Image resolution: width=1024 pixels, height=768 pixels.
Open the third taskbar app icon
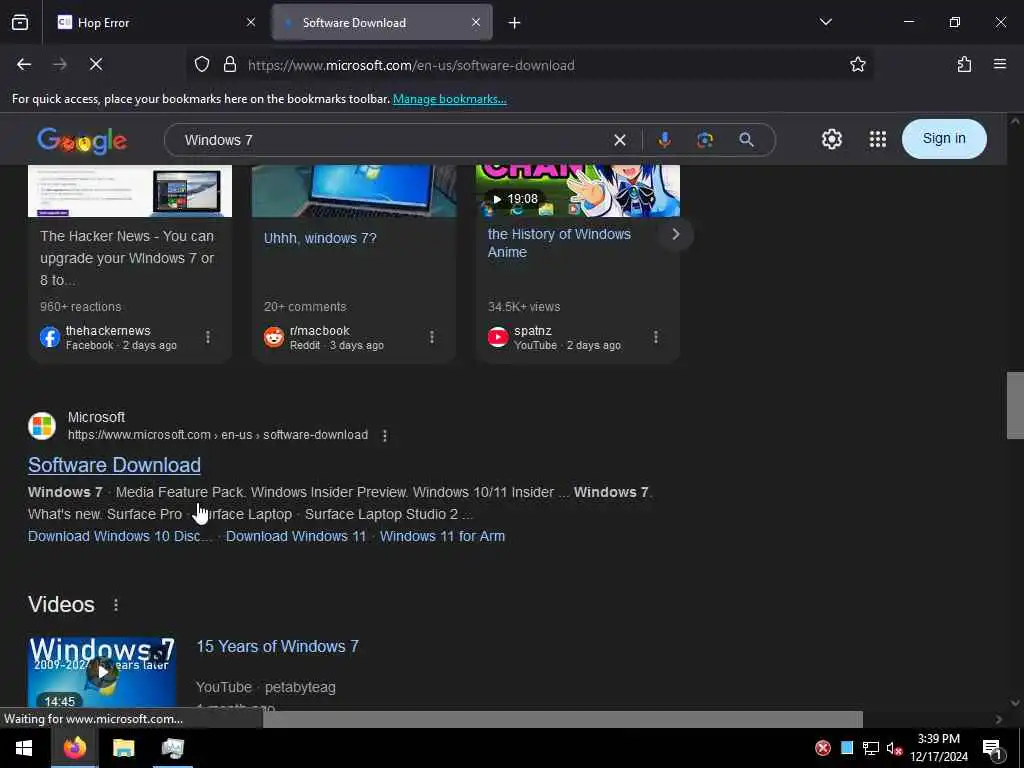click(x=172, y=748)
